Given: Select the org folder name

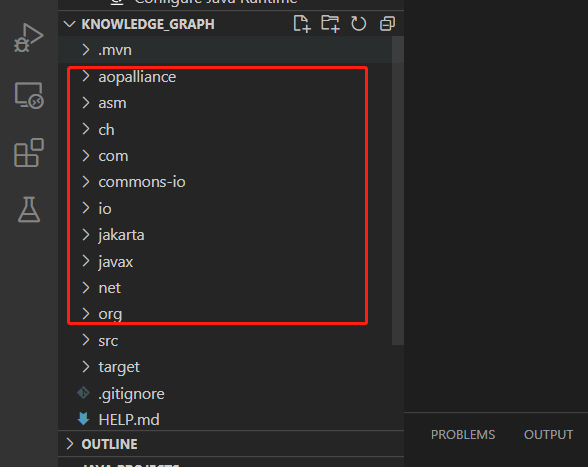Looking at the screenshot, I should (x=110, y=315).
